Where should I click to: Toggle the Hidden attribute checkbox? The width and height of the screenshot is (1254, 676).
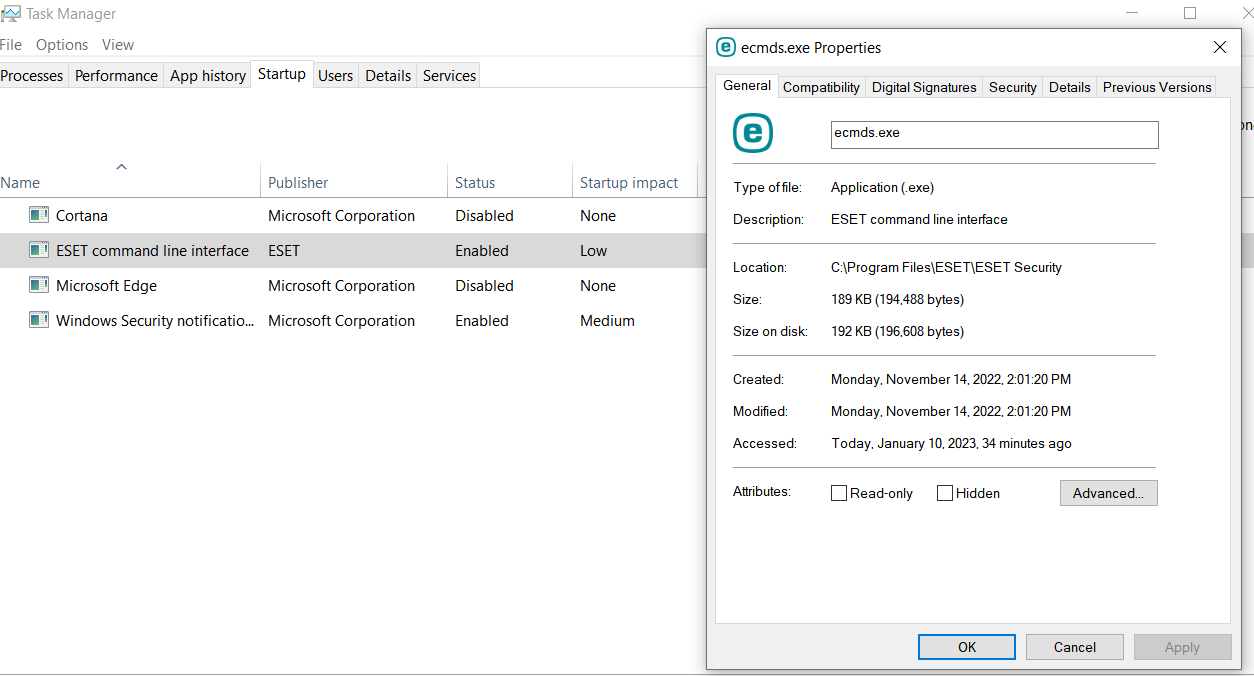click(x=944, y=493)
